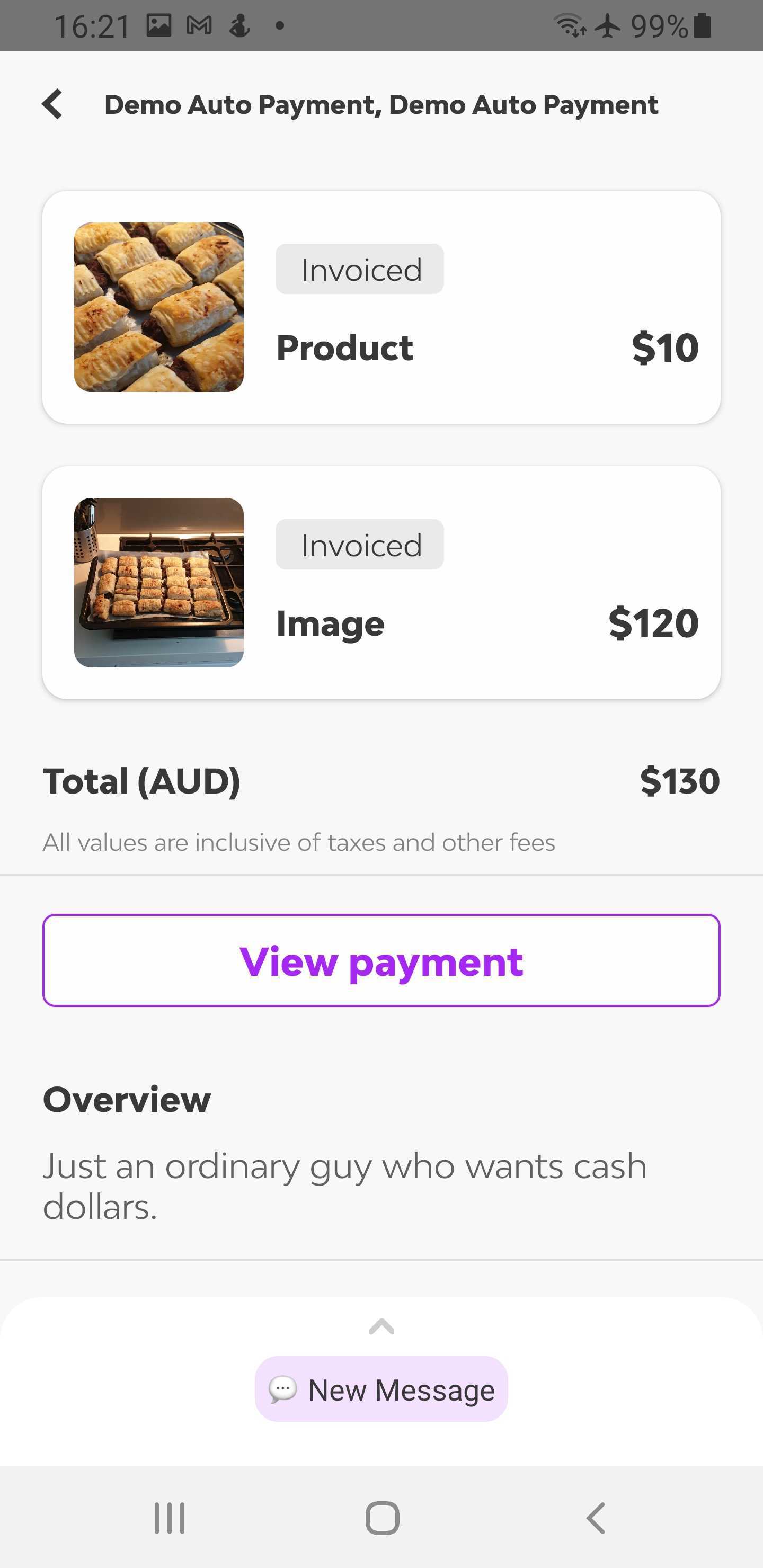The height and width of the screenshot is (1568, 763).
Task: Select the Image $120 price
Action: (x=653, y=622)
